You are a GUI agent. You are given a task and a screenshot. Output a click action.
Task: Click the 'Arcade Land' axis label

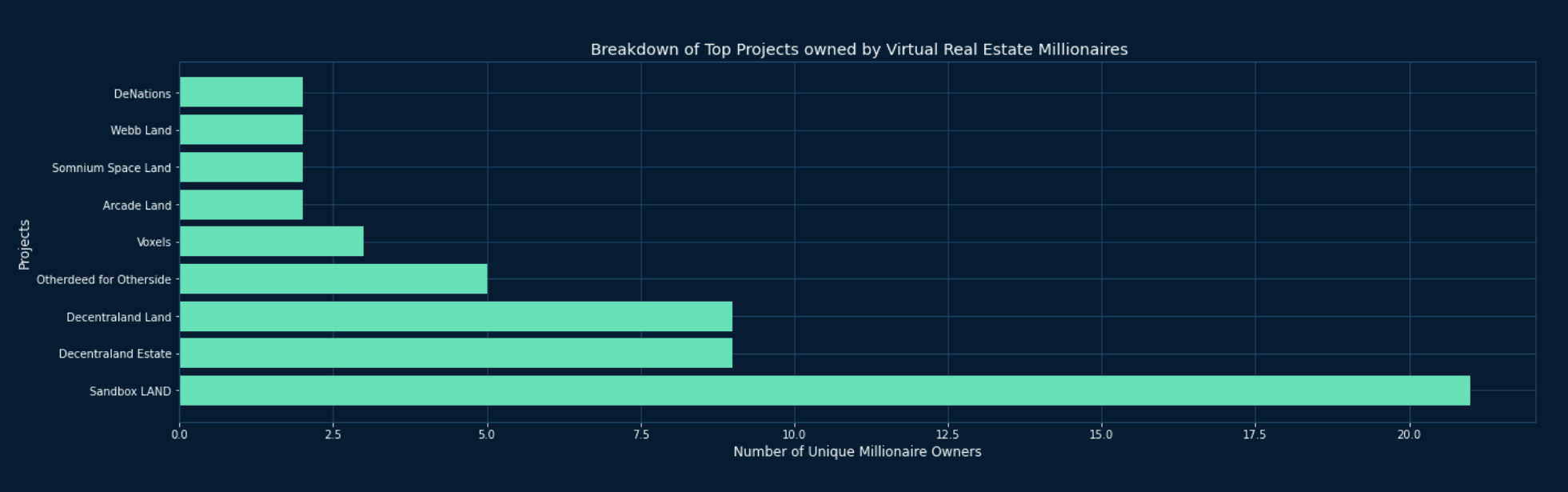pos(137,206)
